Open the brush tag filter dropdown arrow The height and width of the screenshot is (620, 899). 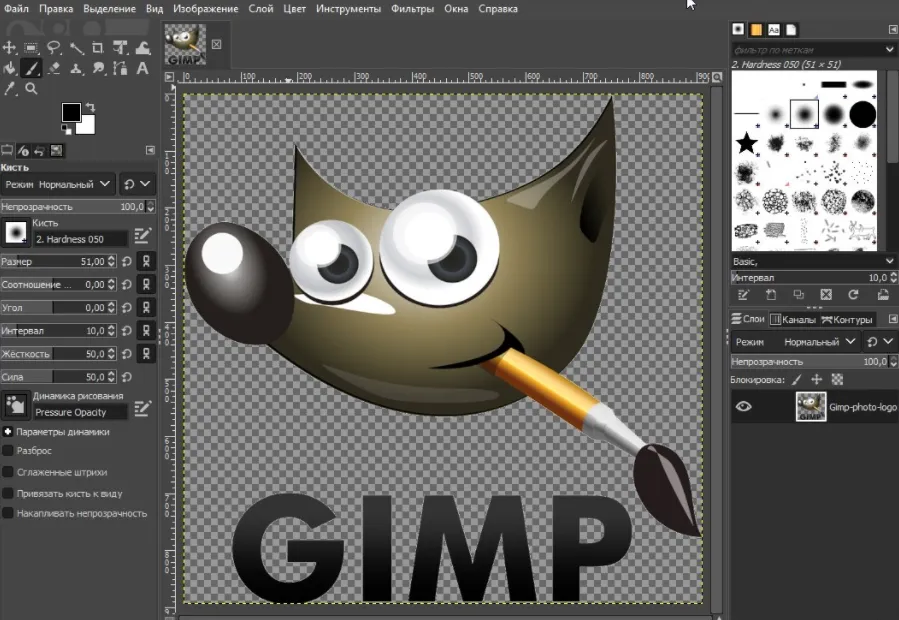(x=889, y=50)
